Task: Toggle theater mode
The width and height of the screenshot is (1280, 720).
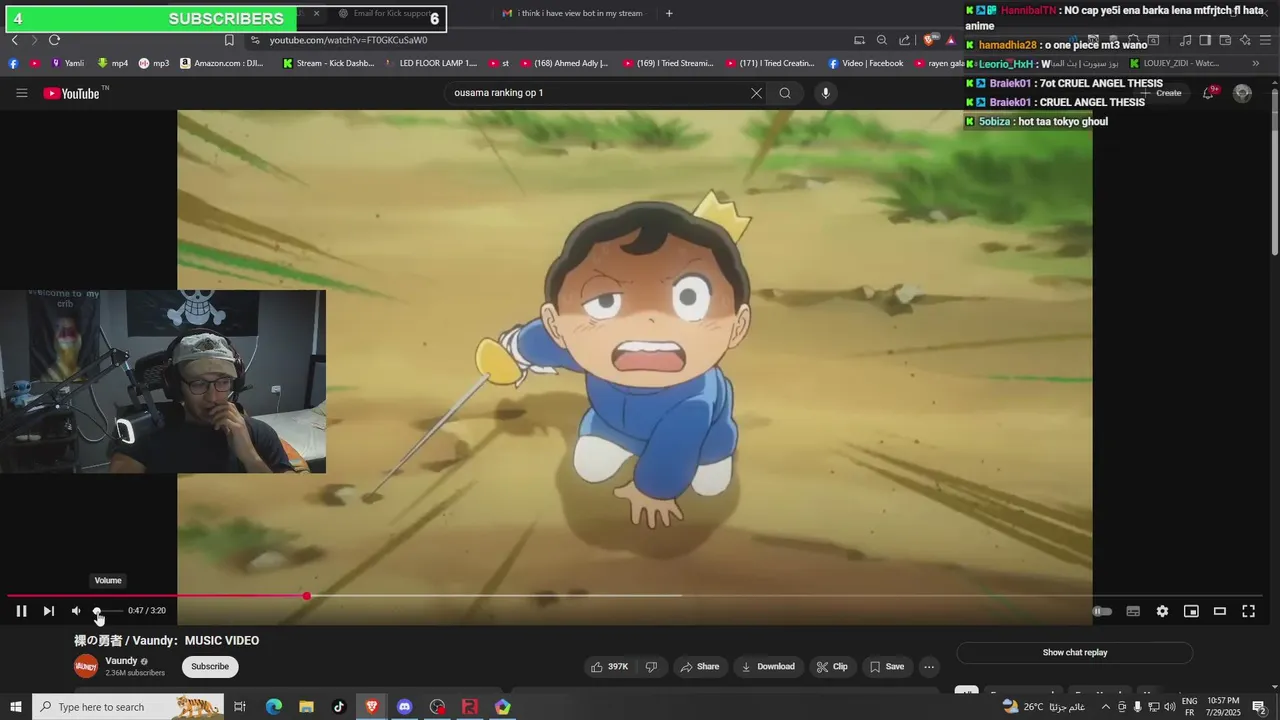Action: point(1220,611)
